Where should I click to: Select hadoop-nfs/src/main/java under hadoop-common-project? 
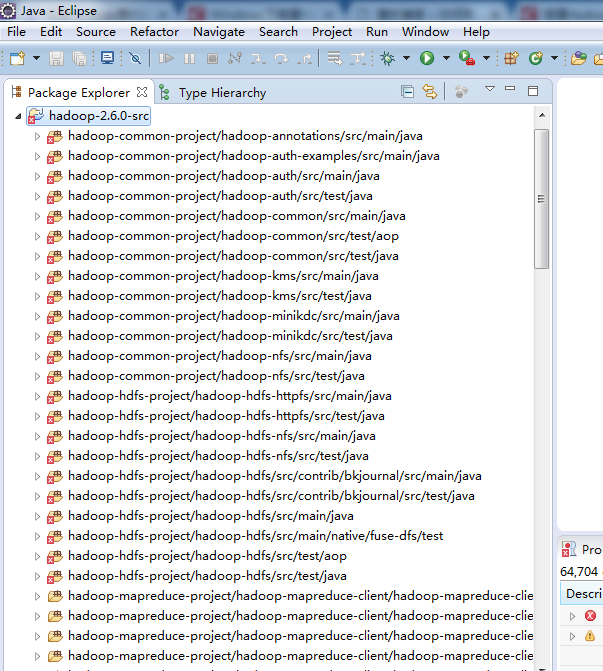[x=220, y=356]
